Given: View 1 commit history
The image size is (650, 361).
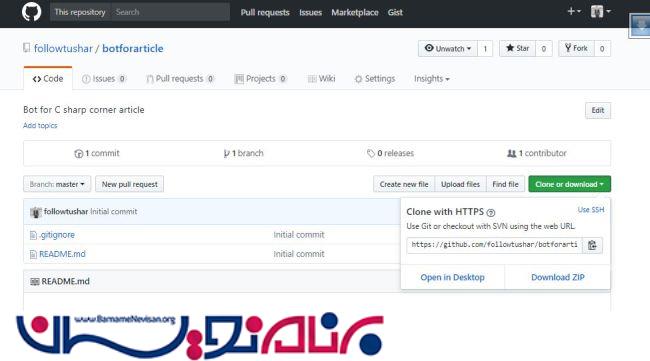Looking at the screenshot, I should pos(97,153).
